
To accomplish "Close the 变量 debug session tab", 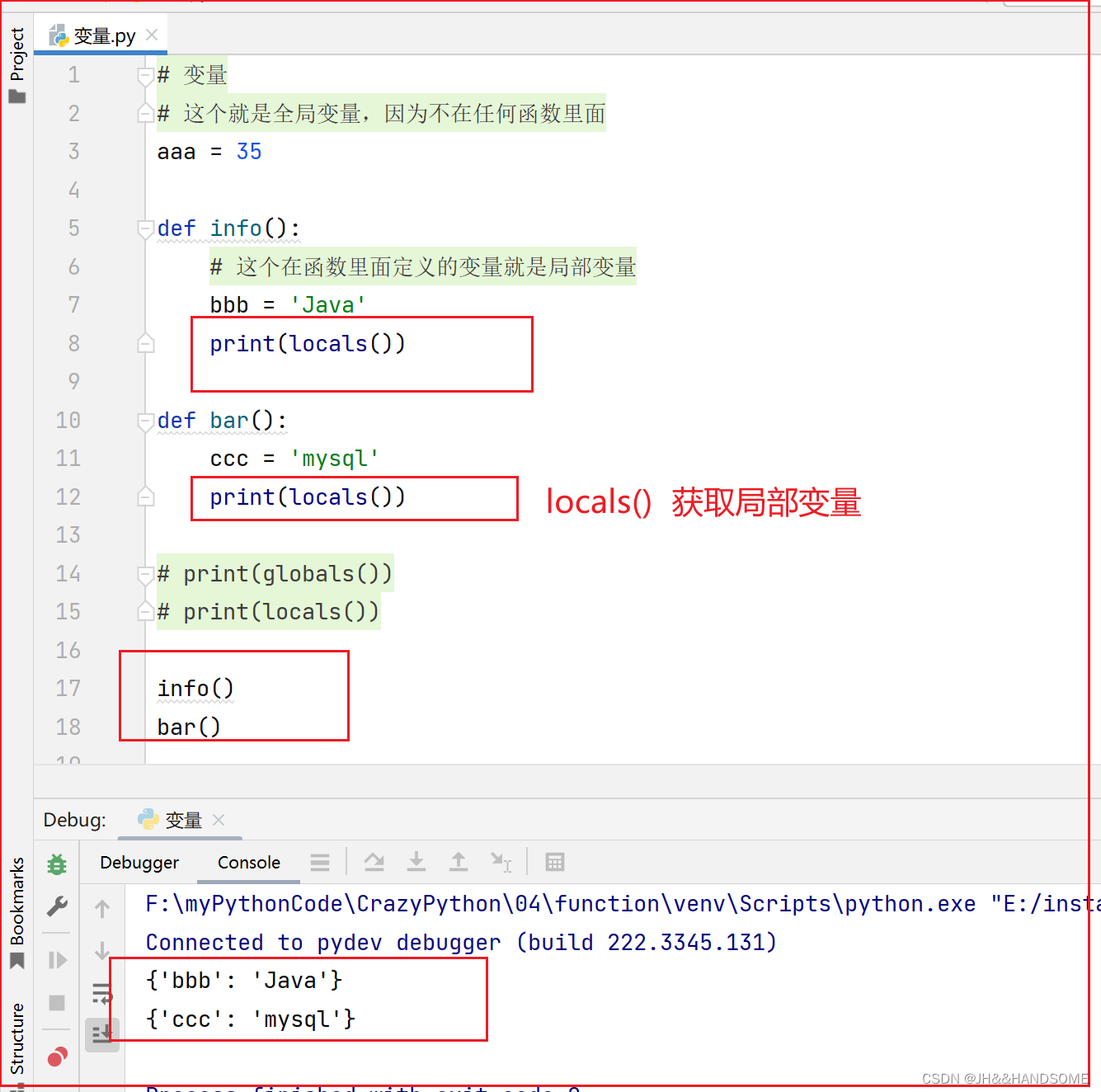I will tap(219, 820).
